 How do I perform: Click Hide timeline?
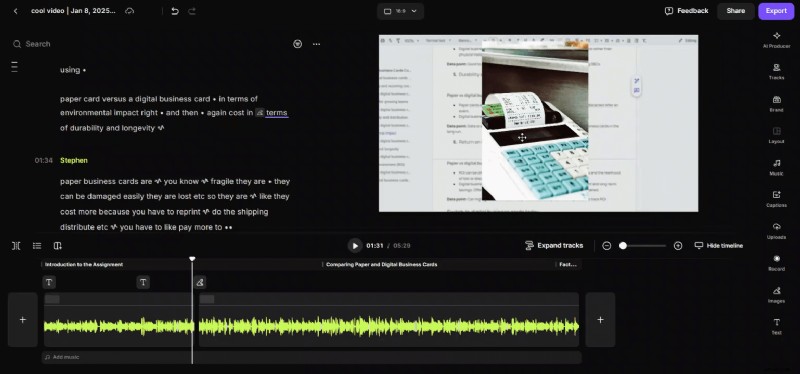(x=718, y=245)
